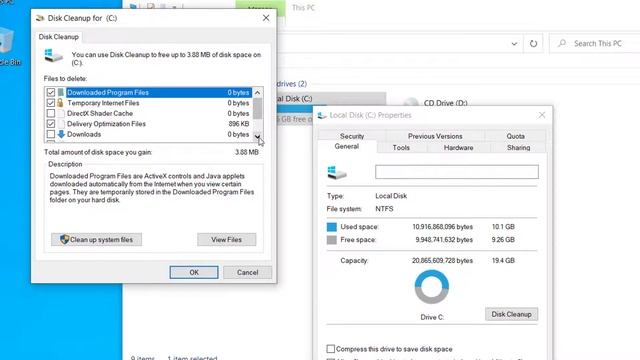Click the View Files button
Image resolution: width=640 pixels, height=360 pixels.
pyautogui.click(x=227, y=240)
